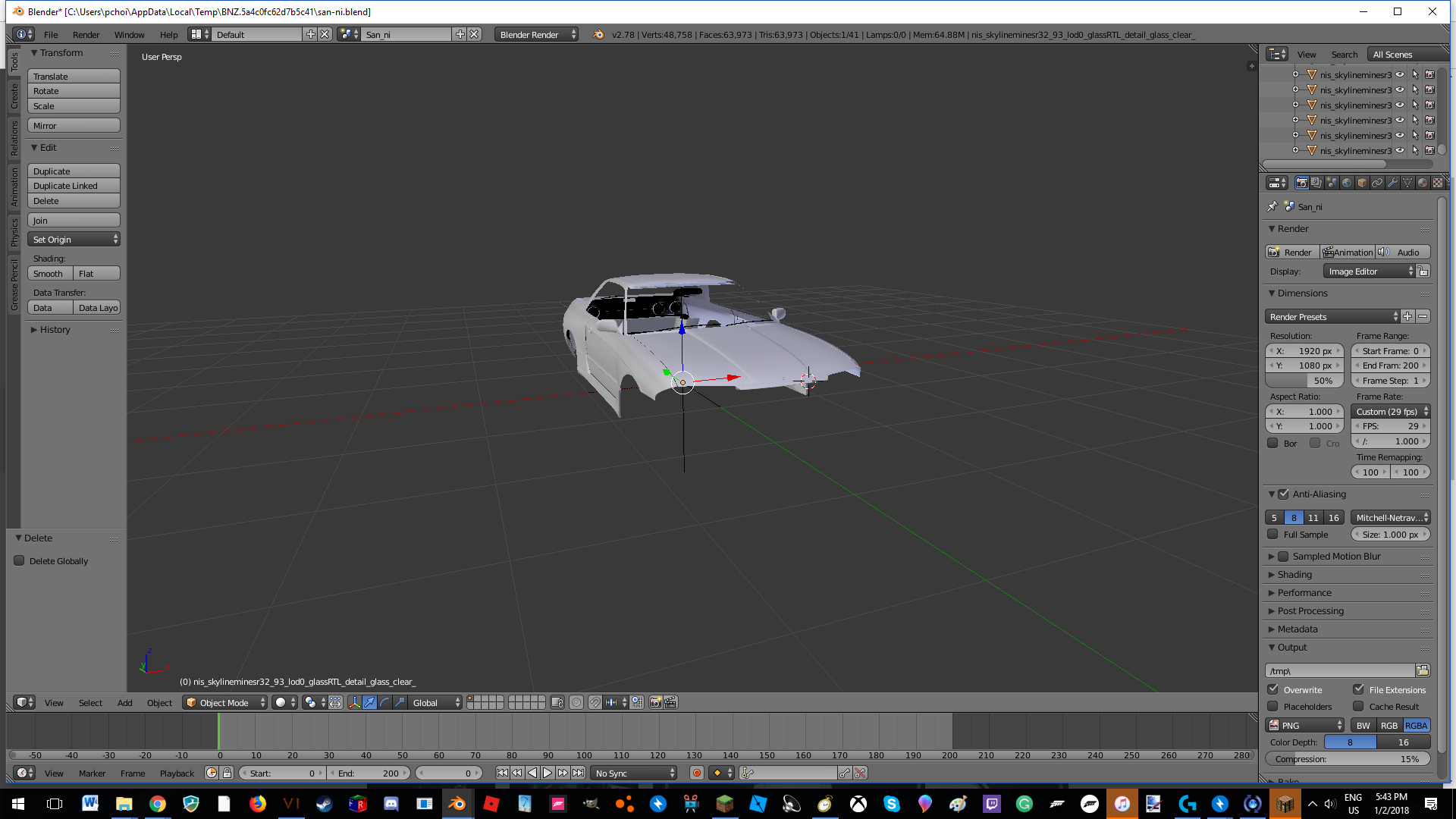Click the Compression slider

coord(1347,759)
